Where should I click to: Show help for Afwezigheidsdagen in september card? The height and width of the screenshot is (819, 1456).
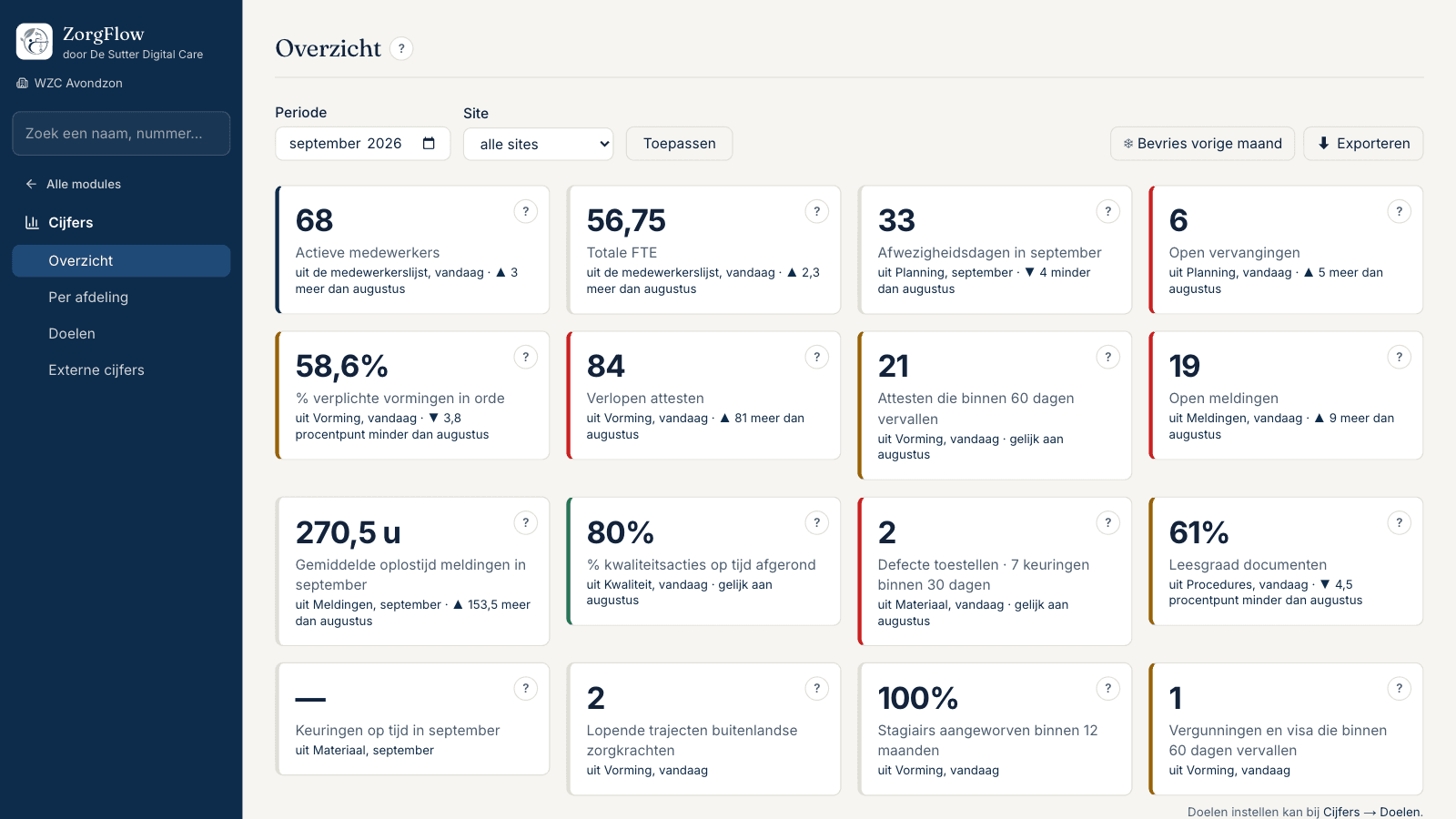(x=1107, y=211)
